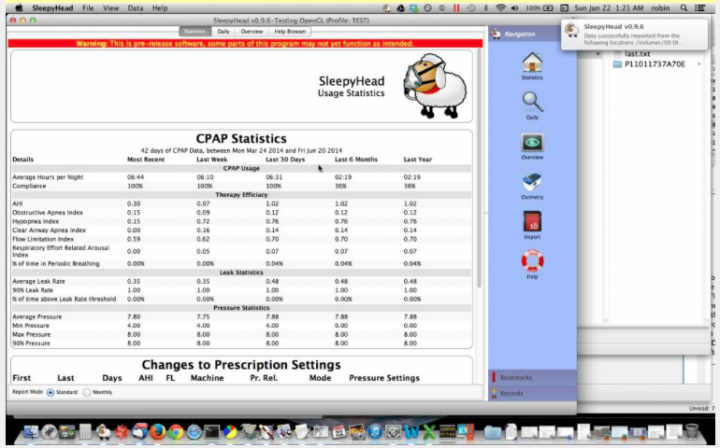Open iTunes from the Dock
The image size is (720, 448).
(x=375, y=432)
